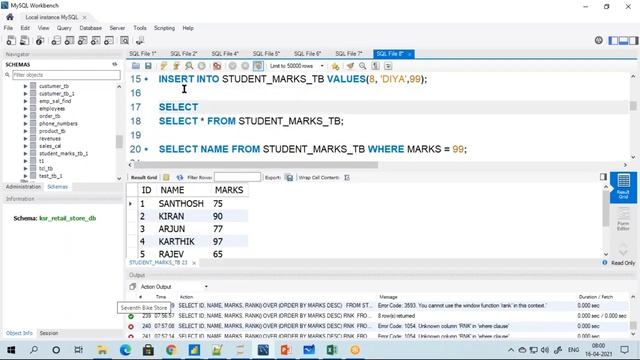Click the search table data icon in main toolbar

pyautogui.click(x=124, y=40)
